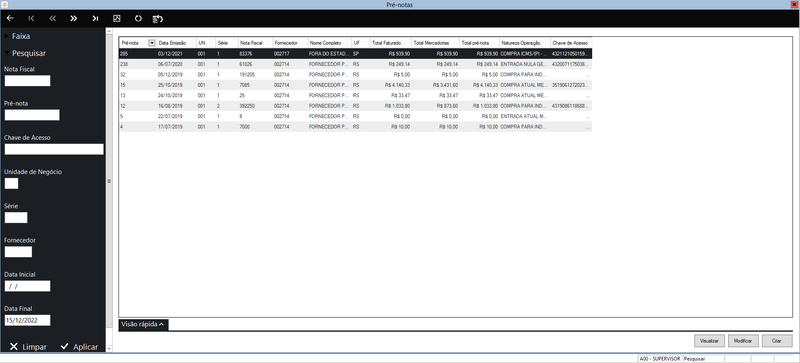Screen dimensions: 800x363
Task: Click the back arrow toolbar icon
Action: pyautogui.click(x=10, y=18)
